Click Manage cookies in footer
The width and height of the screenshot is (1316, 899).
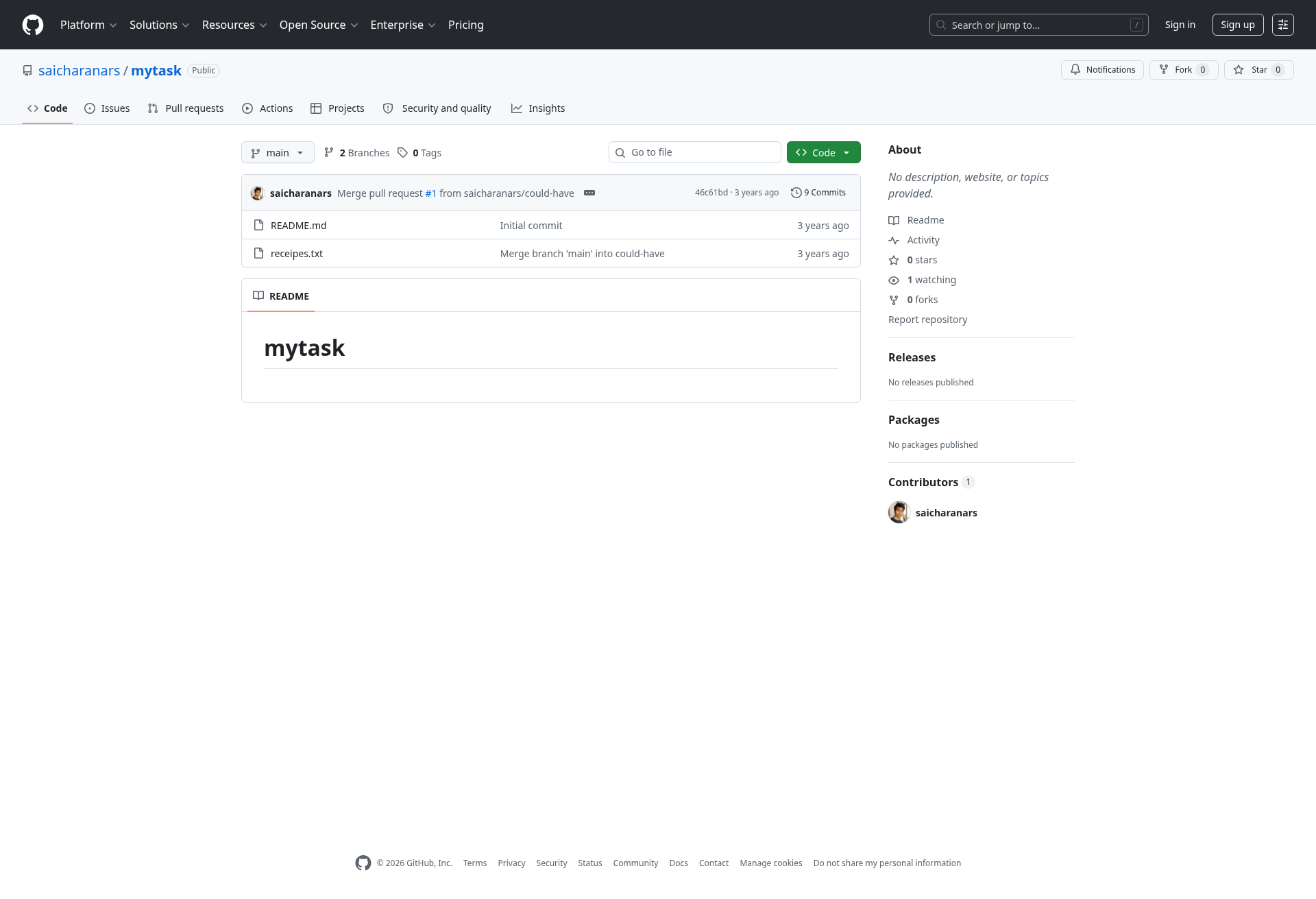[771, 863]
